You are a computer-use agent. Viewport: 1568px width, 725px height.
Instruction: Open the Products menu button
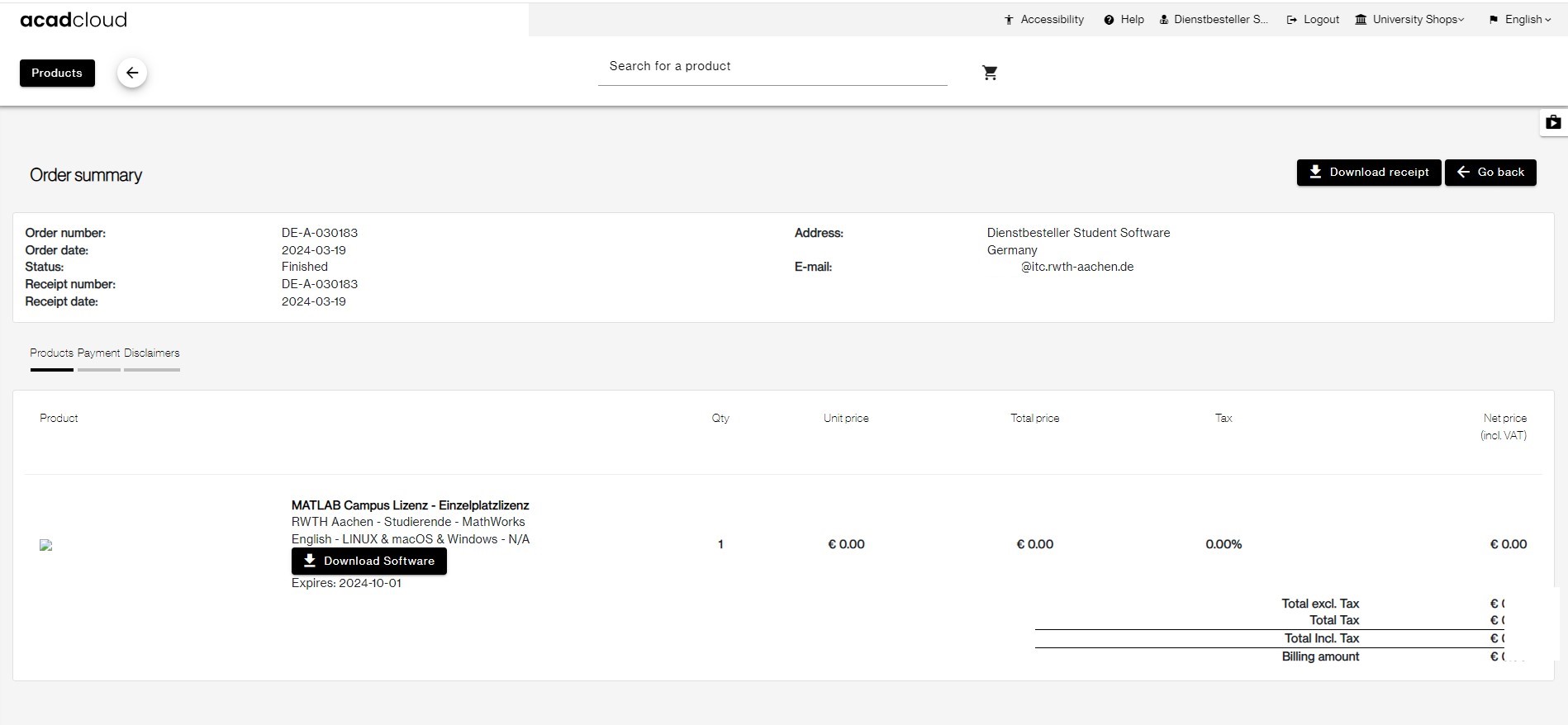point(57,73)
